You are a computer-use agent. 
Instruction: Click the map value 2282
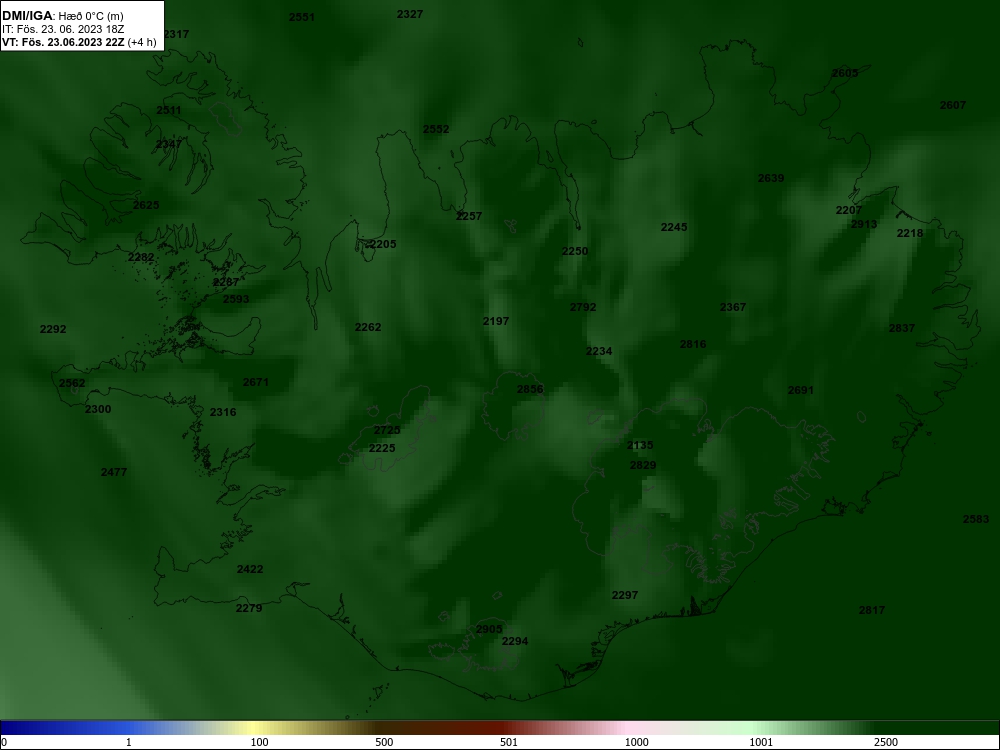click(141, 257)
